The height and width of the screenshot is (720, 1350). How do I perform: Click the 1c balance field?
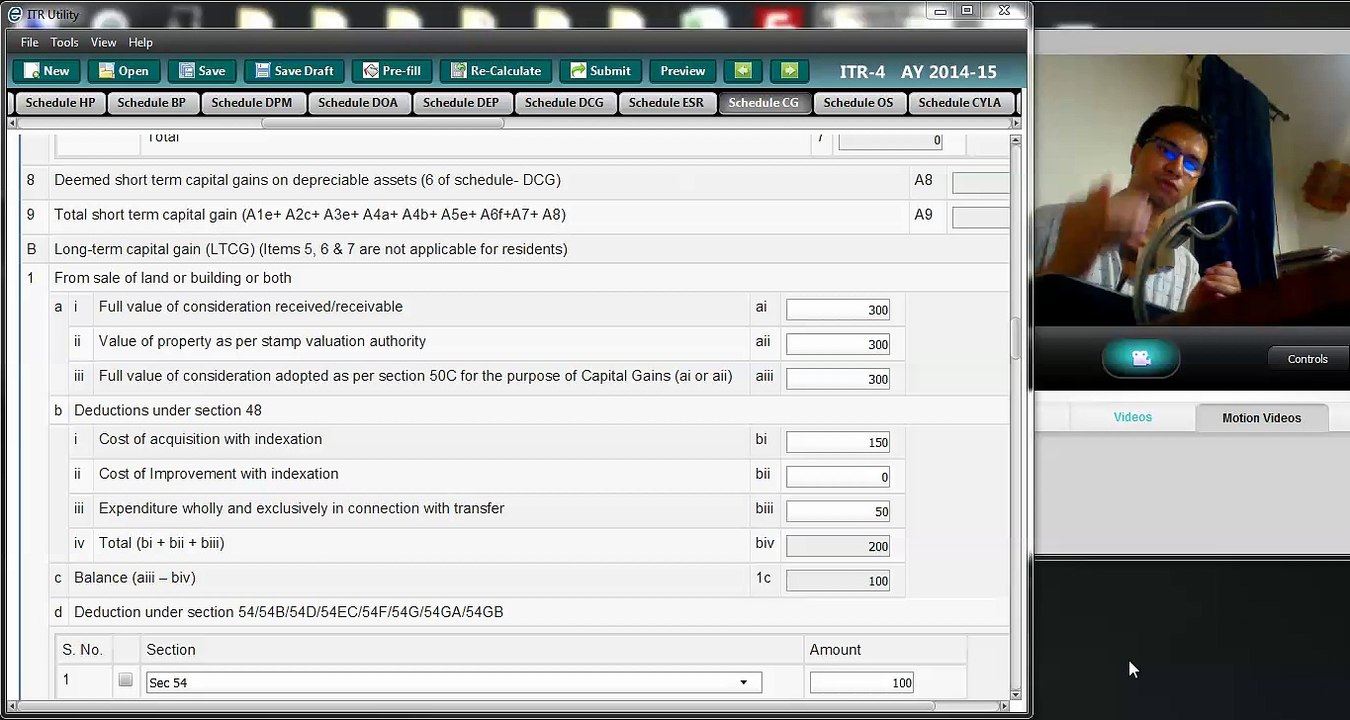tap(837, 580)
